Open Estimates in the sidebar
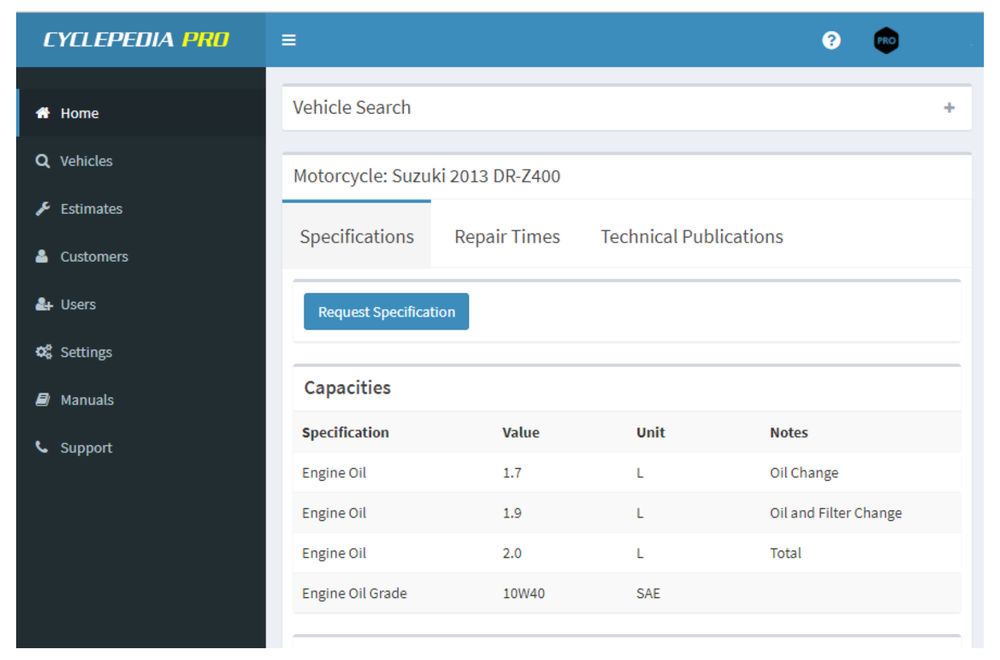1000x660 pixels. [142, 209]
